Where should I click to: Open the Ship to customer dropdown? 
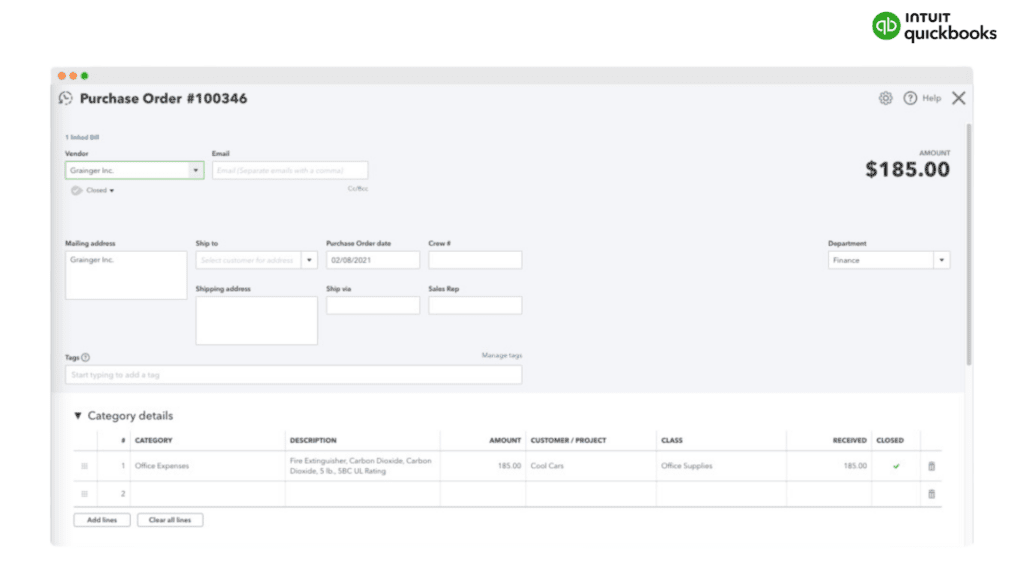pyautogui.click(x=309, y=260)
